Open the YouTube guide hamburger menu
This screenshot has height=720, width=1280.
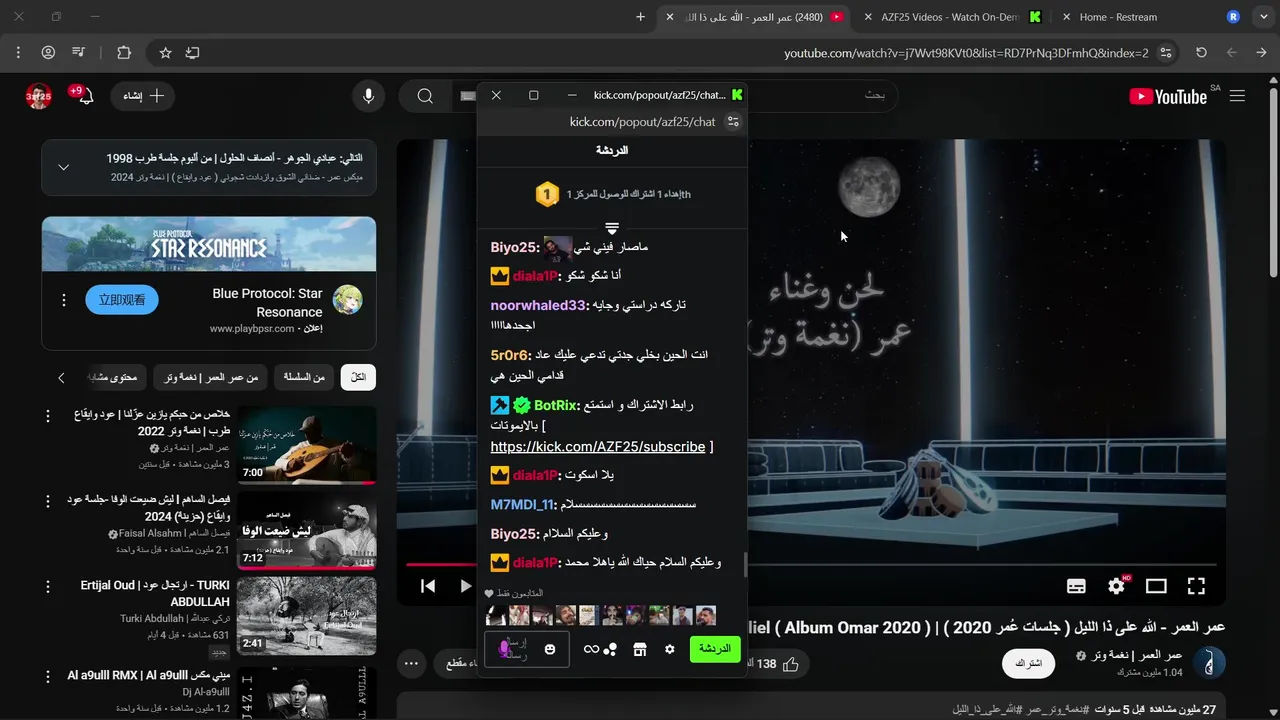(x=1237, y=96)
